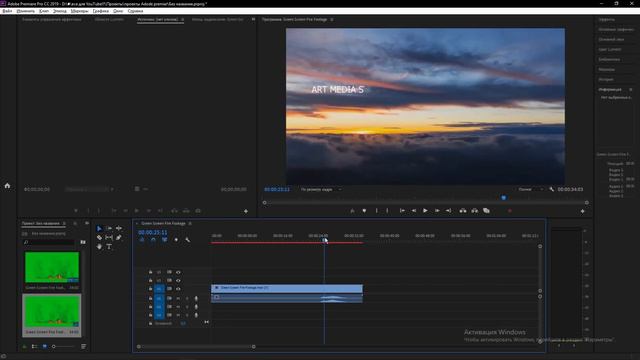Go to In point in Program monitor
The height and width of the screenshot is (360, 640).
(x=402, y=211)
